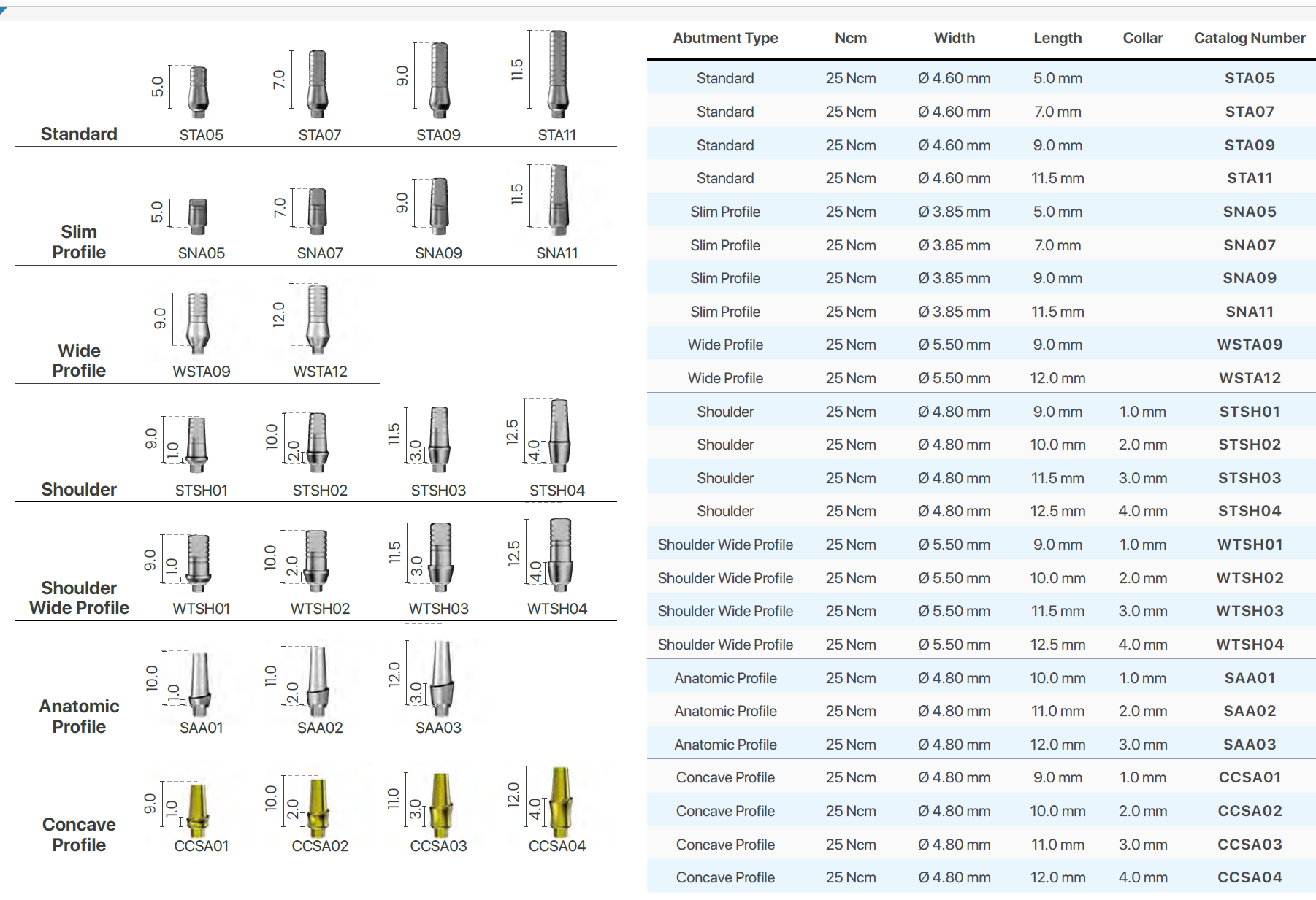Select catalog number STSH02 in the table
1316x900 pixels.
point(1249,445)
